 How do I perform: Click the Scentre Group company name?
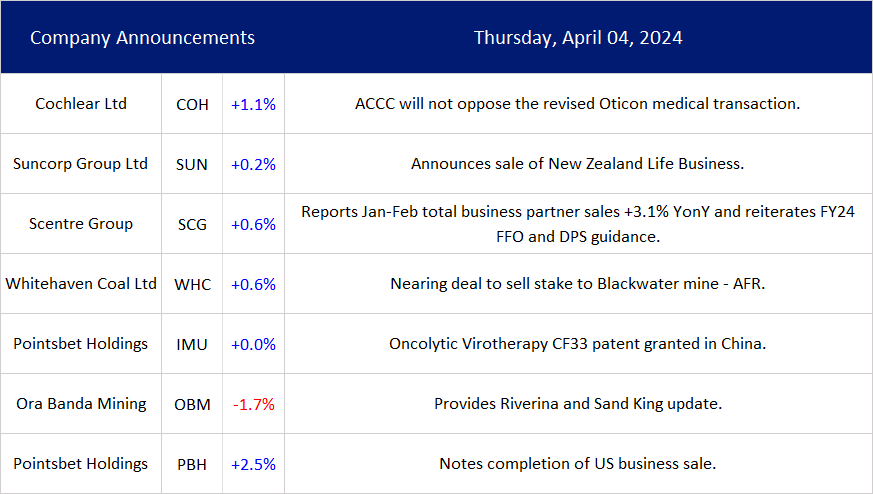pos(81,224)
